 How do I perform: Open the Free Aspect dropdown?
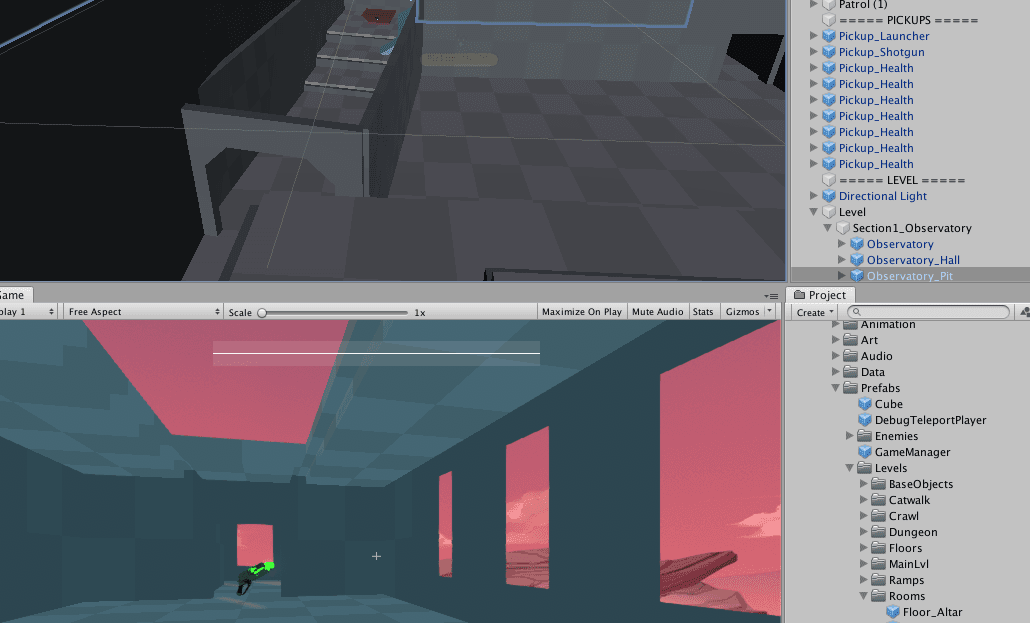[x=143, y=312]
